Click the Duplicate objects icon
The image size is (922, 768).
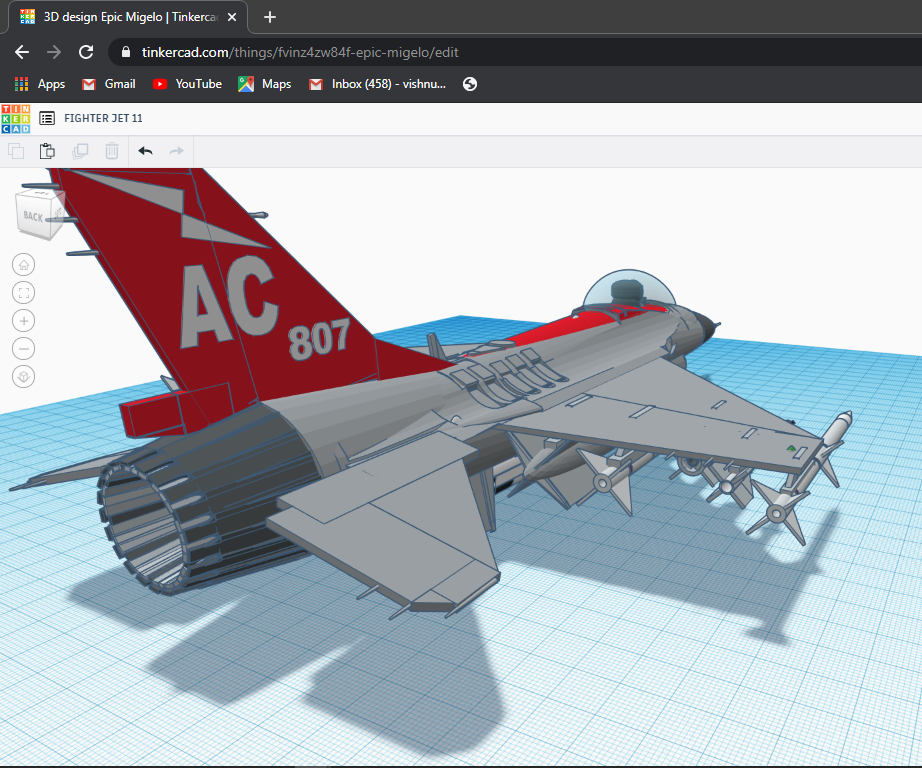click(x=80, y=150)
